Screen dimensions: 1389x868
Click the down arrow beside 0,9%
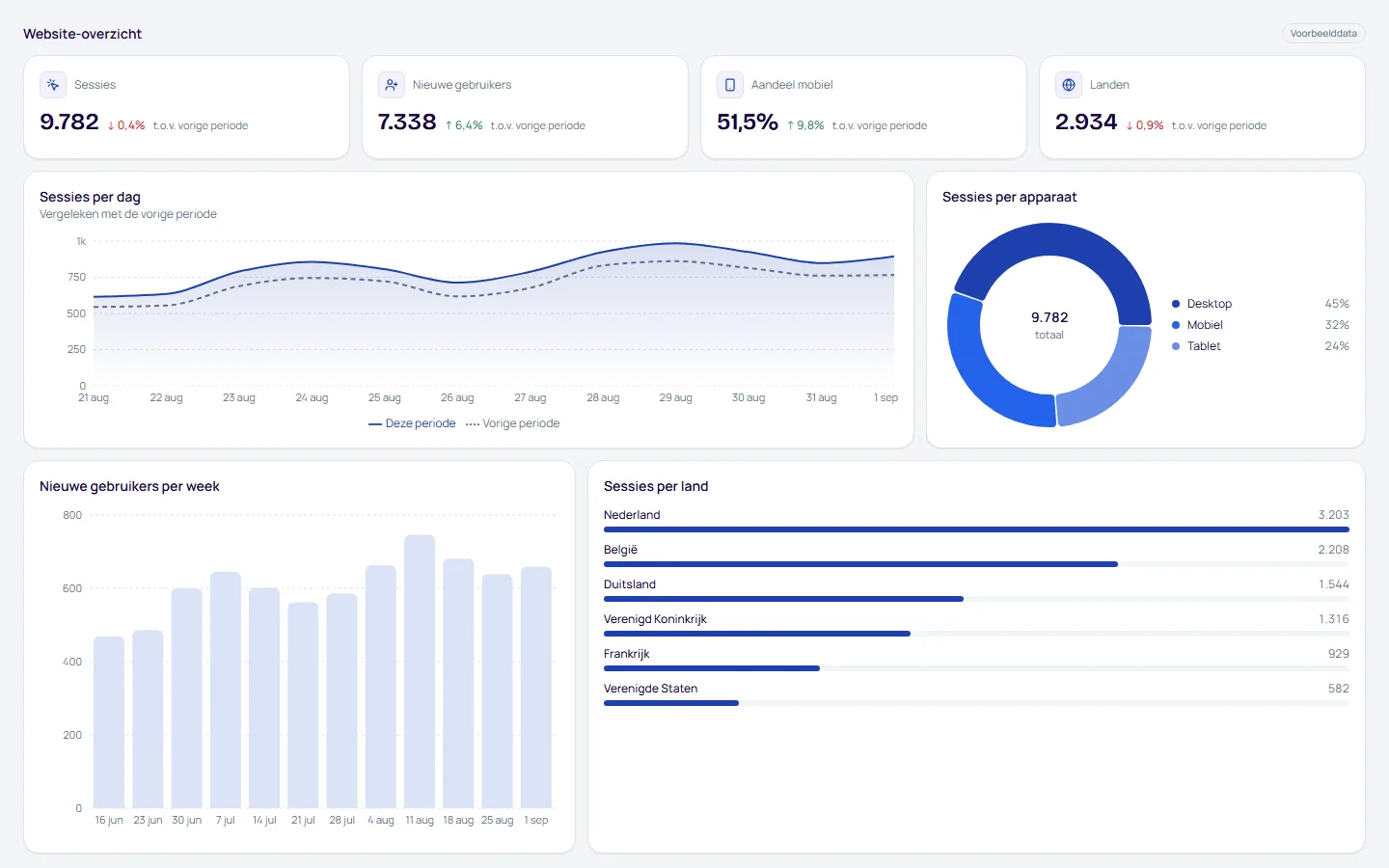[x=1130, y=125]
